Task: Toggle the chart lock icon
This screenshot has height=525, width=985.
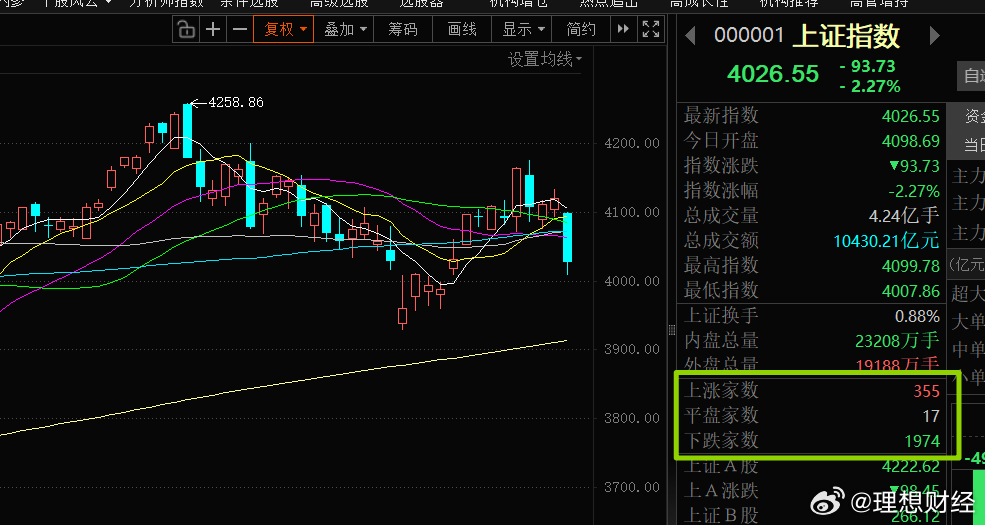Action: 186,29
